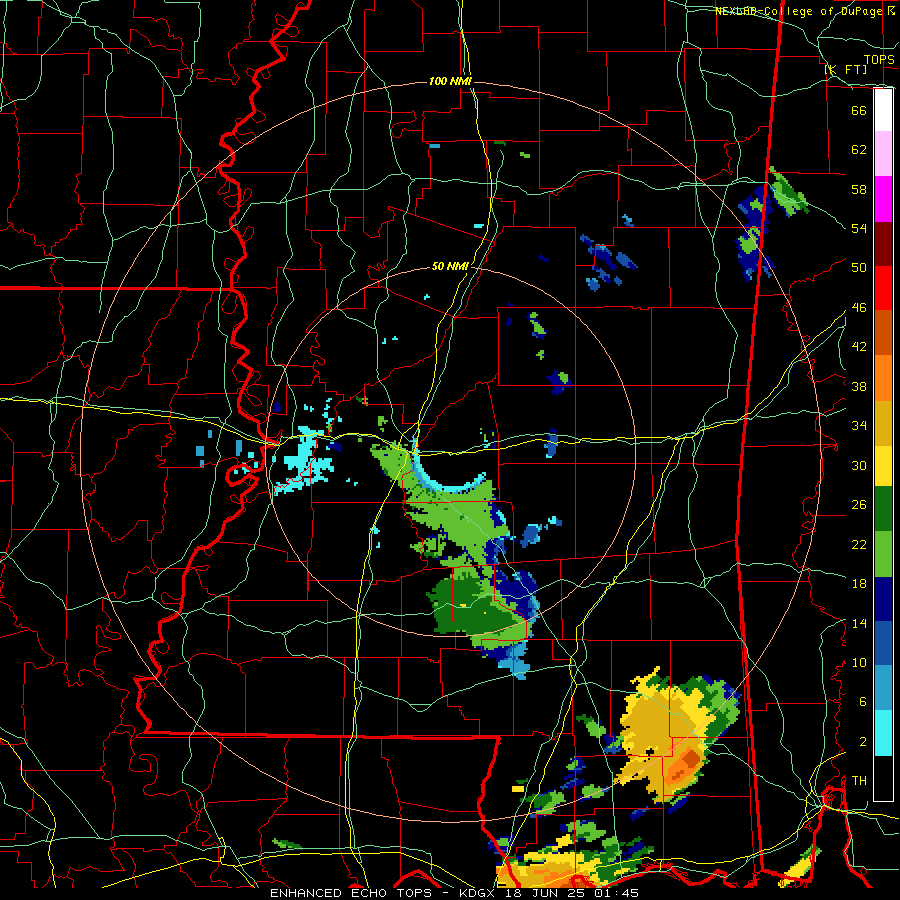Click the black TH legend swatch
The image size is (900, 900).
(883, 777)
